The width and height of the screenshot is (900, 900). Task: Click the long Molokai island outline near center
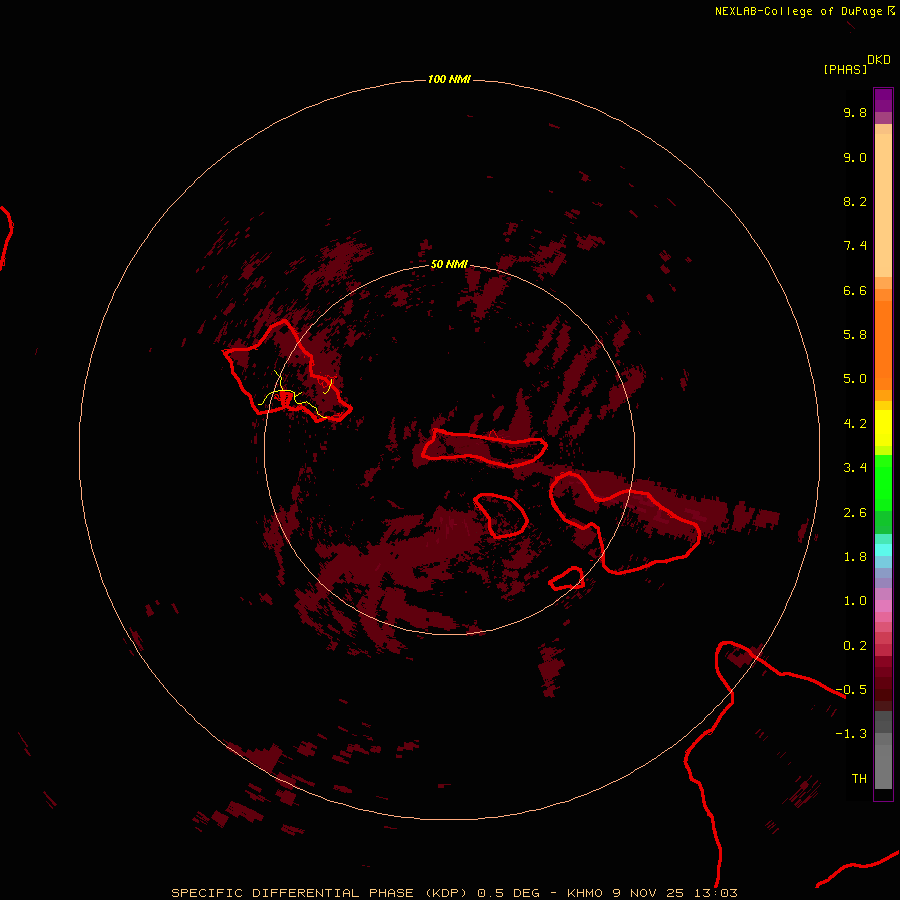click(x=484, y=448)
